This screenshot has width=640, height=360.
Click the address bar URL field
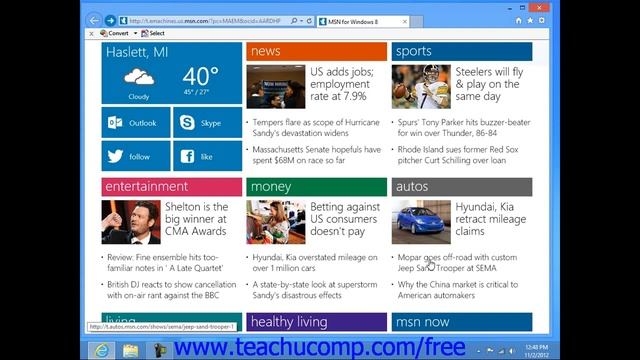pyautogui.click(x=204, y=21)
